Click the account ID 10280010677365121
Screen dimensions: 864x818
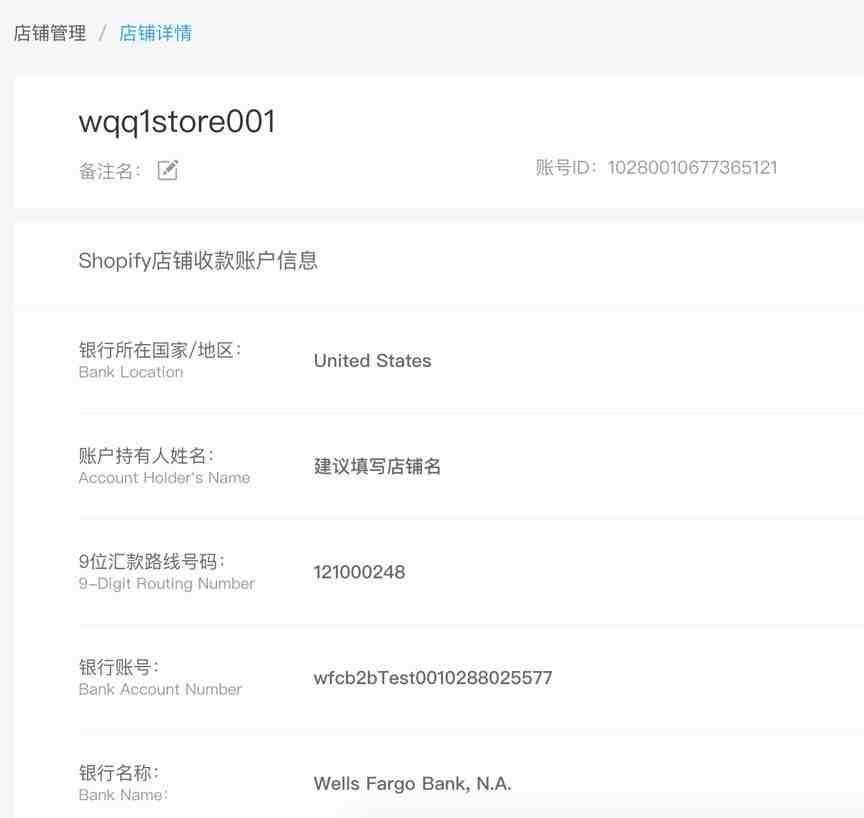(x=692, y=167)
